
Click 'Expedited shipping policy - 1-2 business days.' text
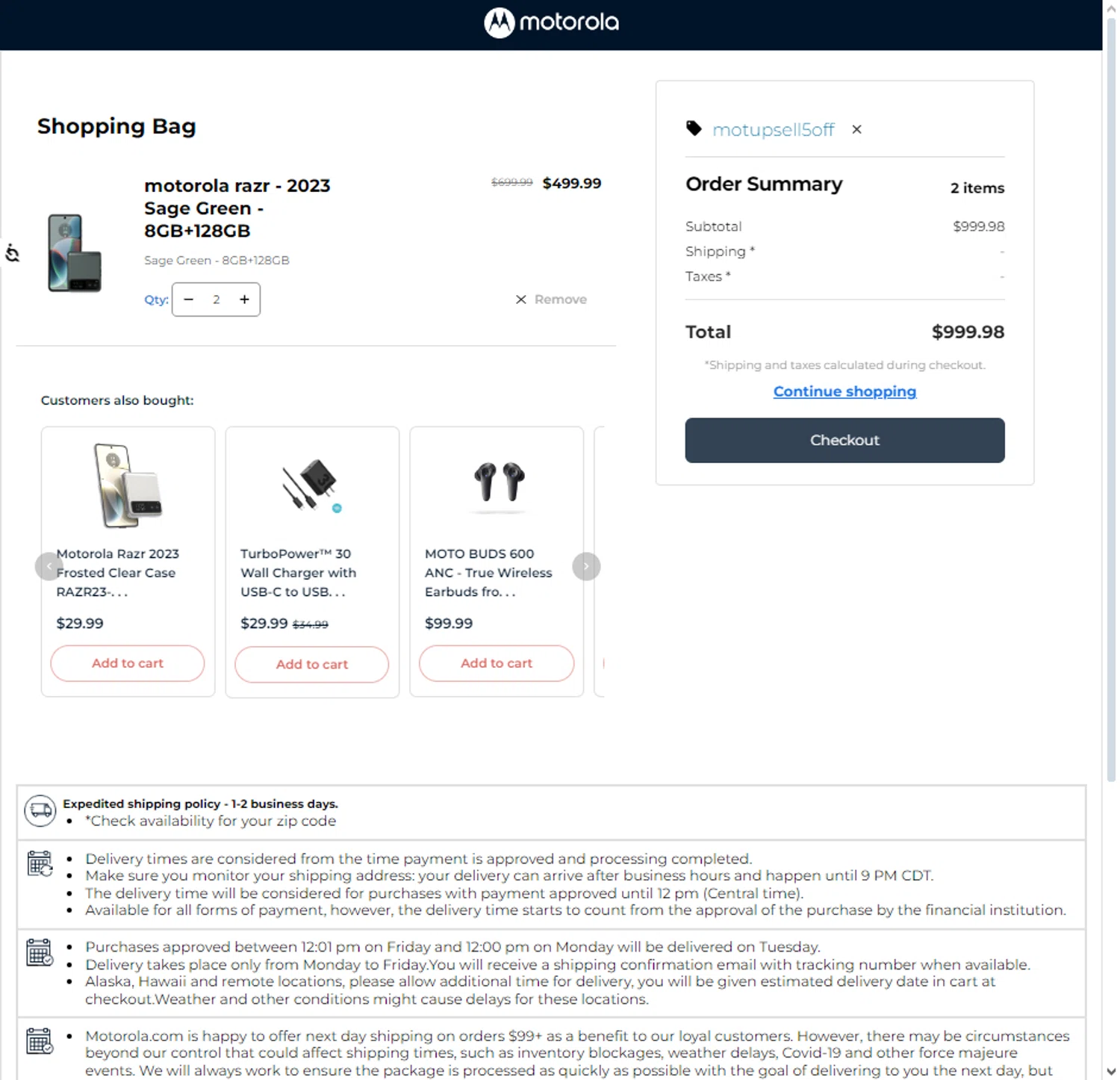[200, 804]
